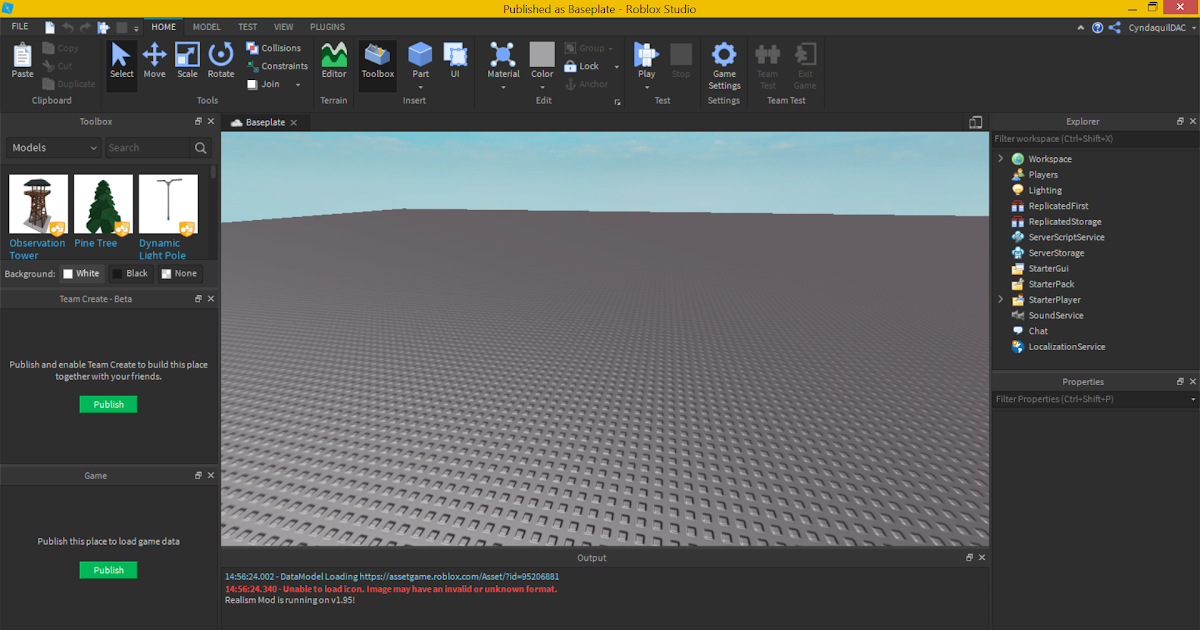Activate the Move tool
This screenshot has width=1200, height=630.
(x=154, y=60)
